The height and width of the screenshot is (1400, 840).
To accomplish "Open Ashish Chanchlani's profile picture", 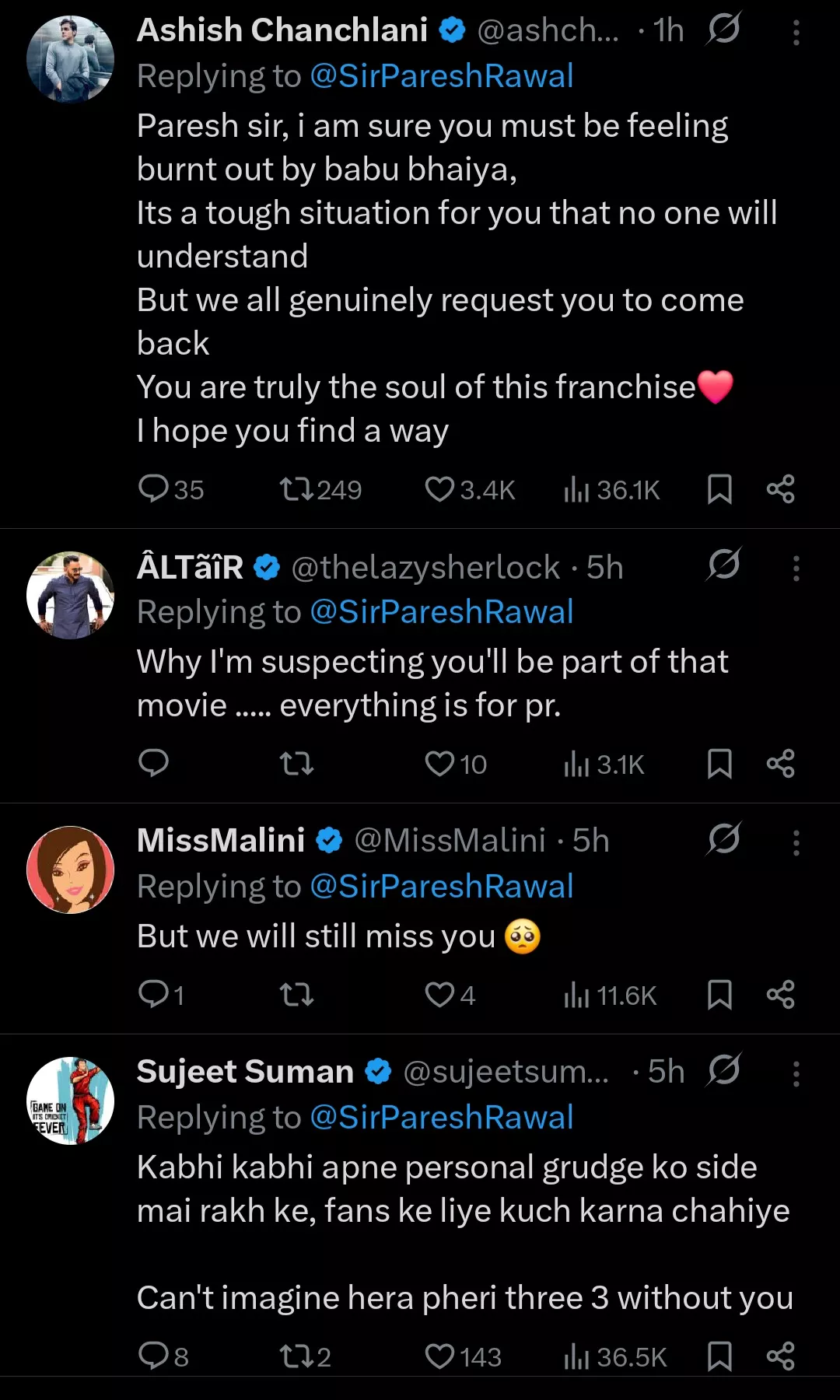I will pyautogui.click(x=70, y=59).
